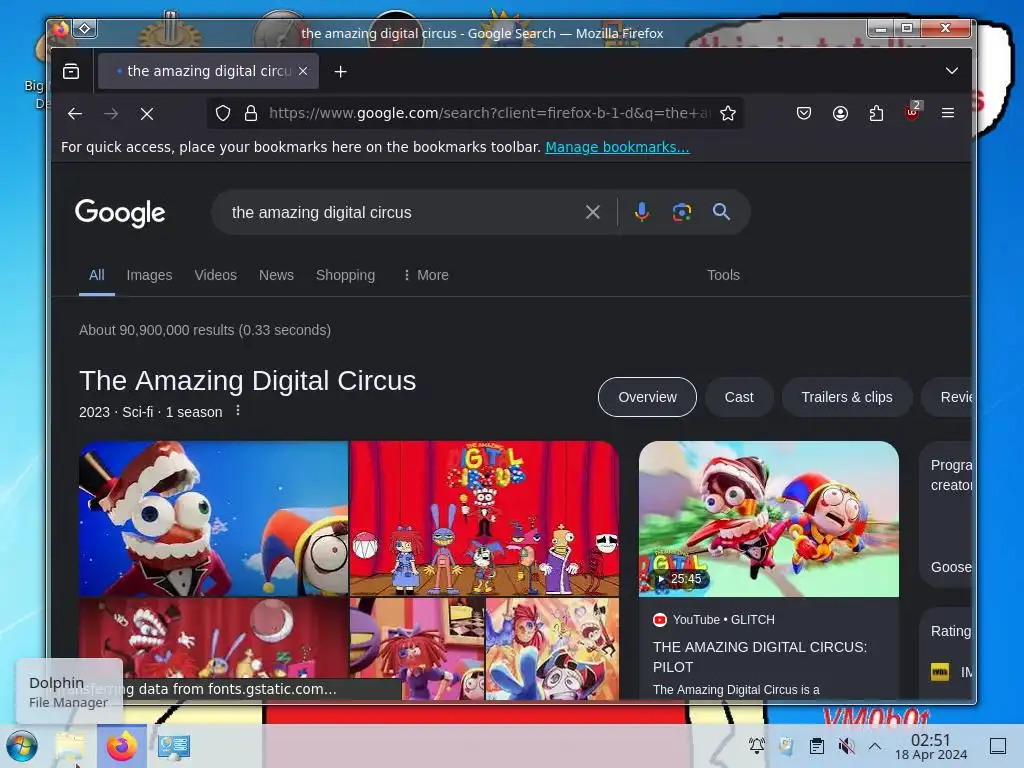This screenshot has width=1024, height=768.
Task: Click the show desktop button
Action: (998, 746)
